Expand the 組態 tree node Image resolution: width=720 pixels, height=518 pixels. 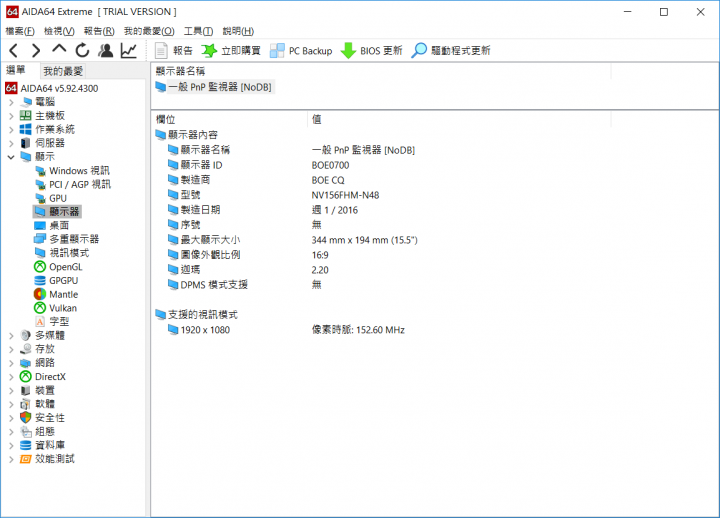pyautogui.click(x=11, y=432)
